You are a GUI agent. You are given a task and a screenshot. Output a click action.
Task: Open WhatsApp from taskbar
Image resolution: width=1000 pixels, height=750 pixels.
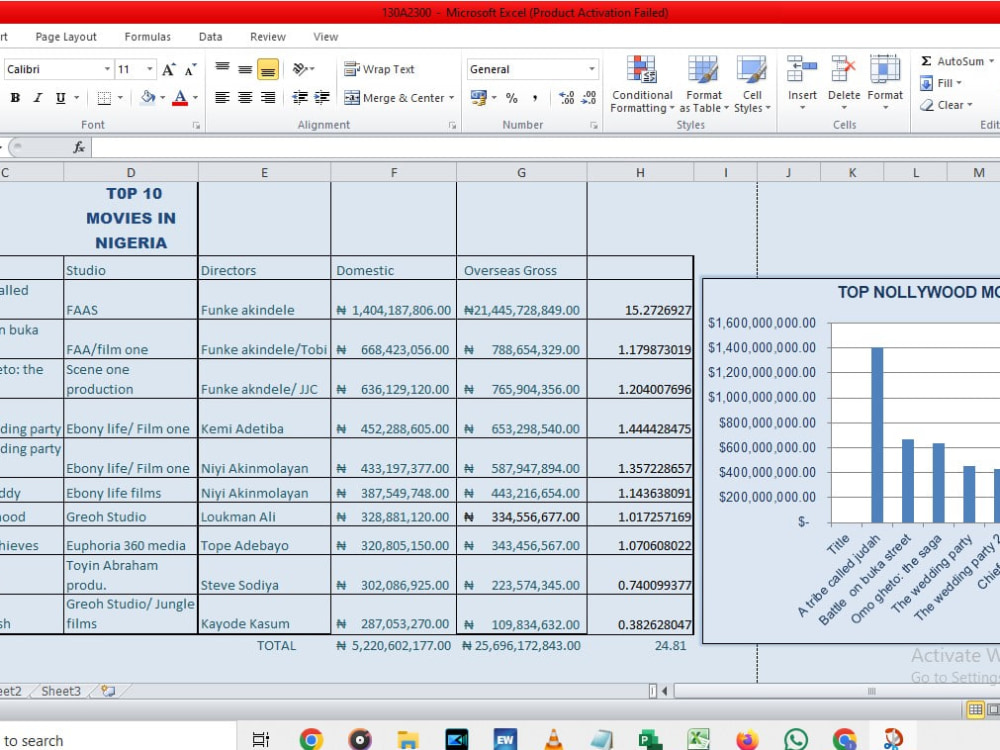tap(796, 740)
